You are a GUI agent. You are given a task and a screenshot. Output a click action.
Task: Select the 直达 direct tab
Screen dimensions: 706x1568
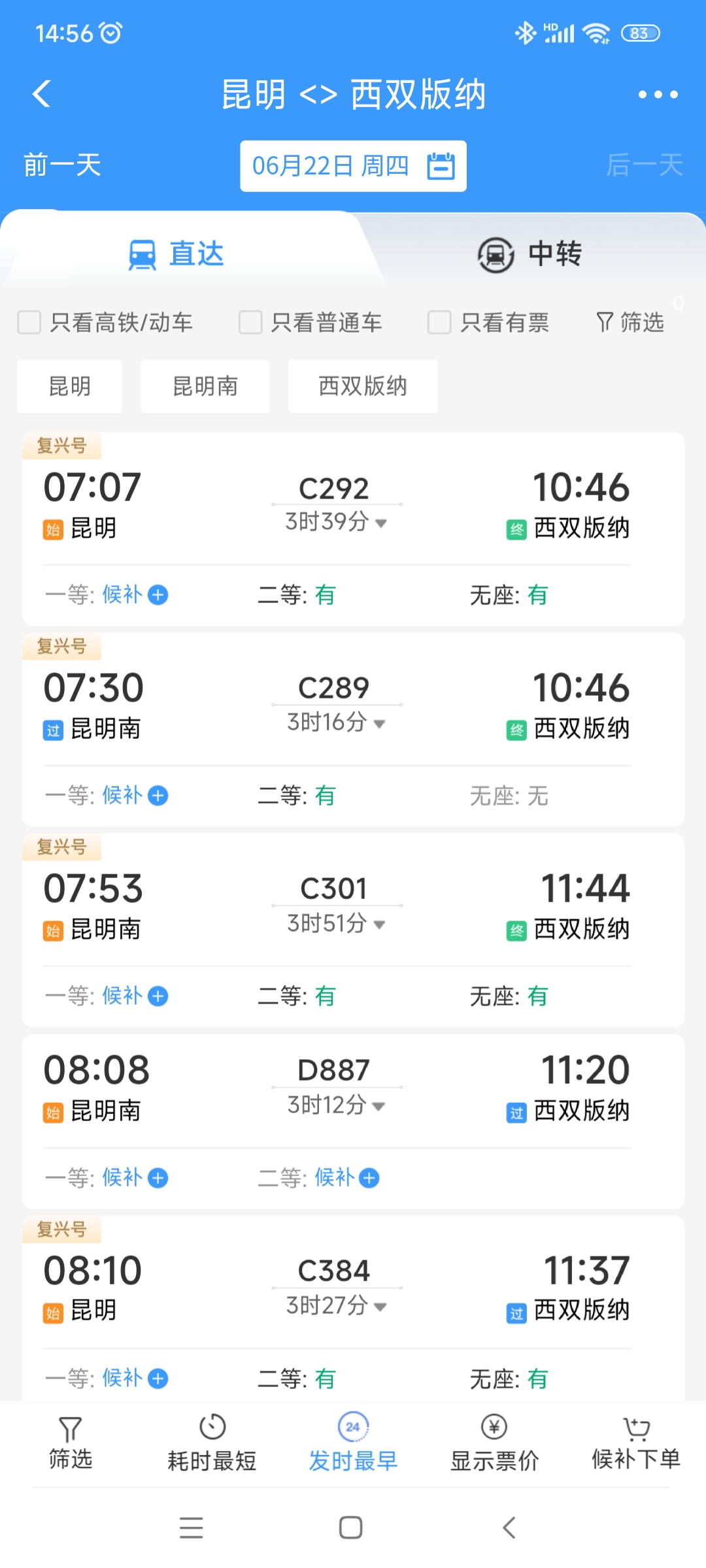pos(176,253)
